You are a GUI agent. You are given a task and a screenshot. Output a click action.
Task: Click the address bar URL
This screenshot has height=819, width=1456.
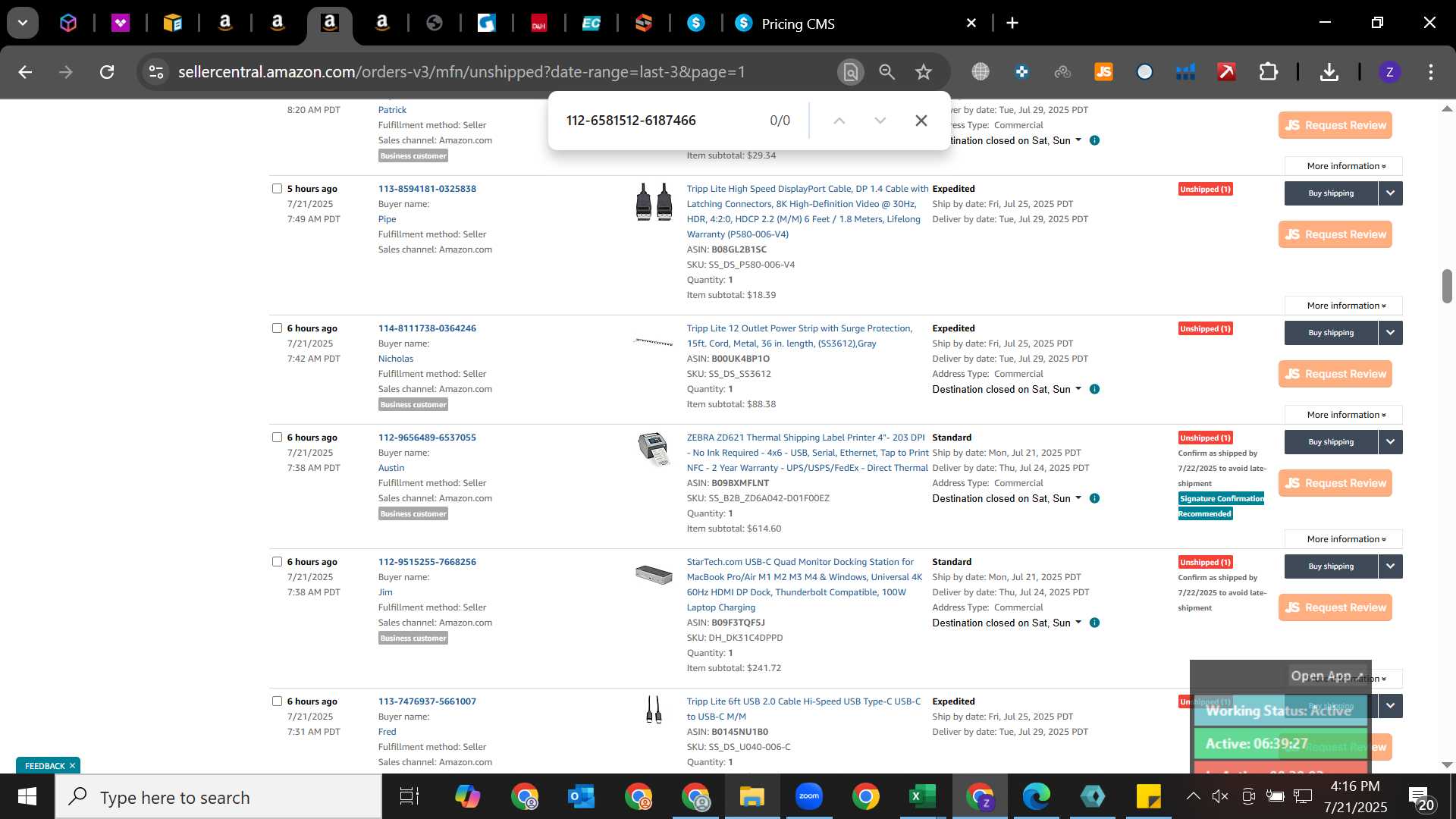(461, 72)
